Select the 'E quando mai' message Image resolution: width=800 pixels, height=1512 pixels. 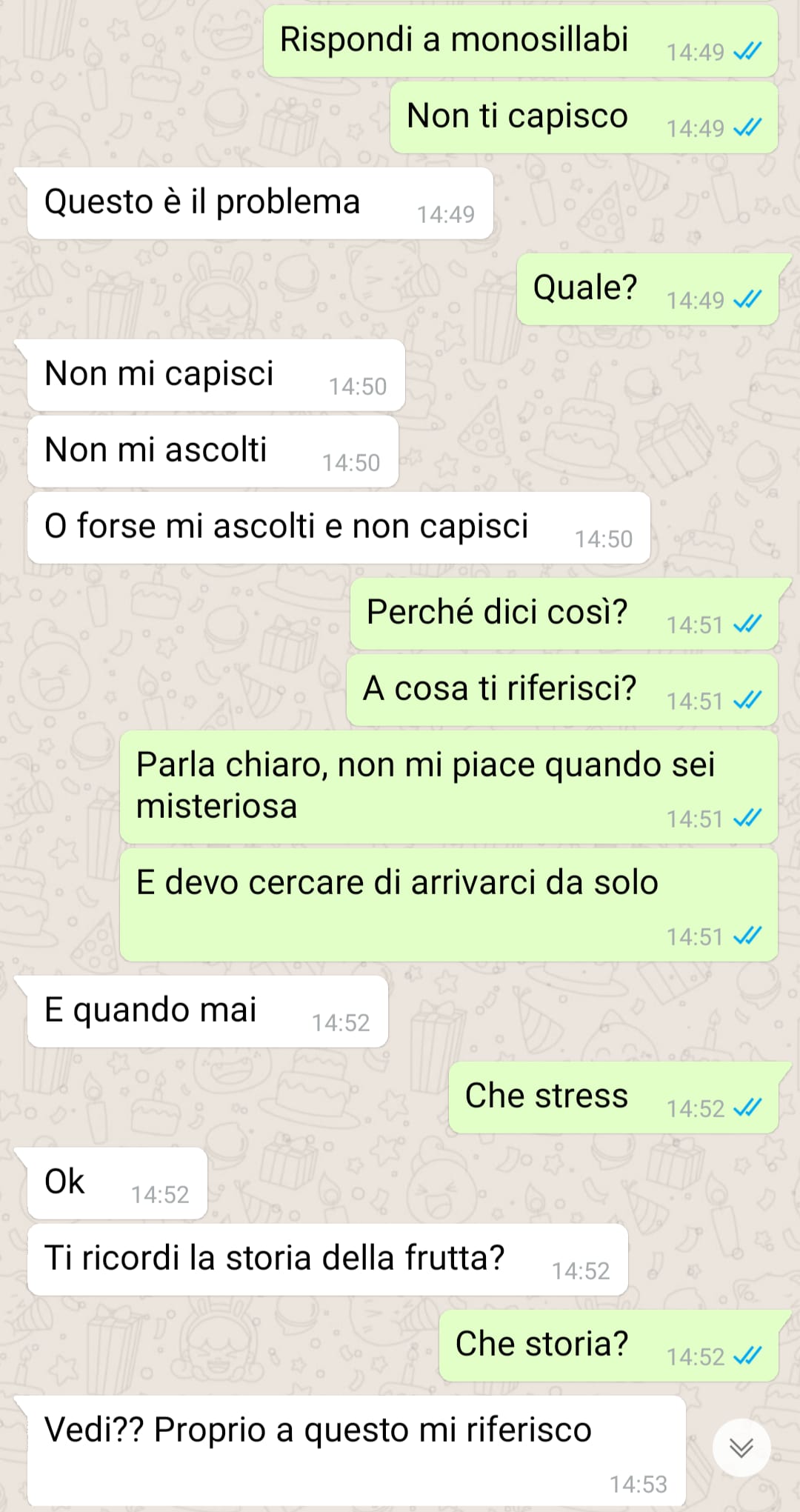click(x=207, y=1011)
